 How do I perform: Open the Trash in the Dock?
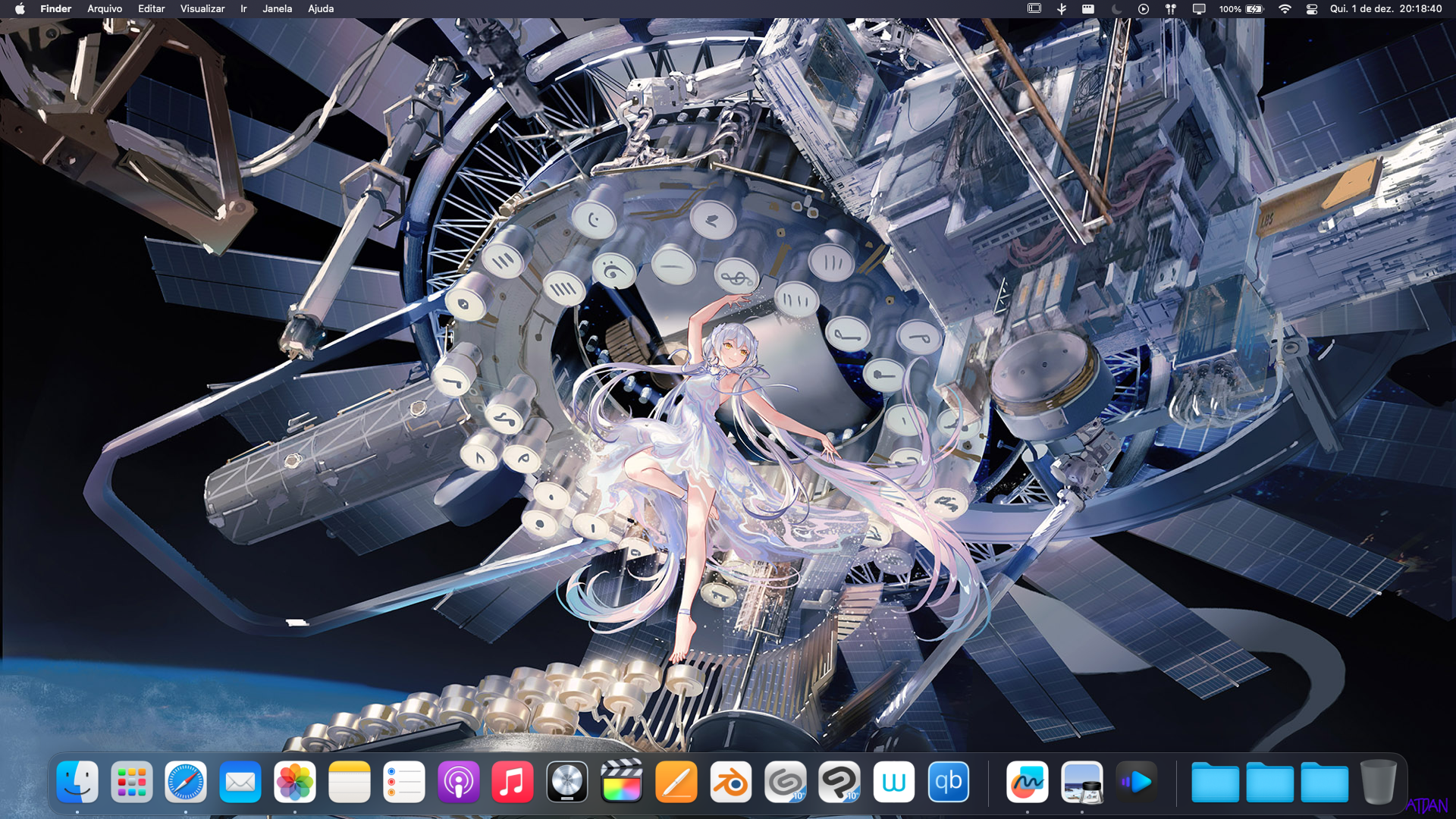coord(1379,782)
